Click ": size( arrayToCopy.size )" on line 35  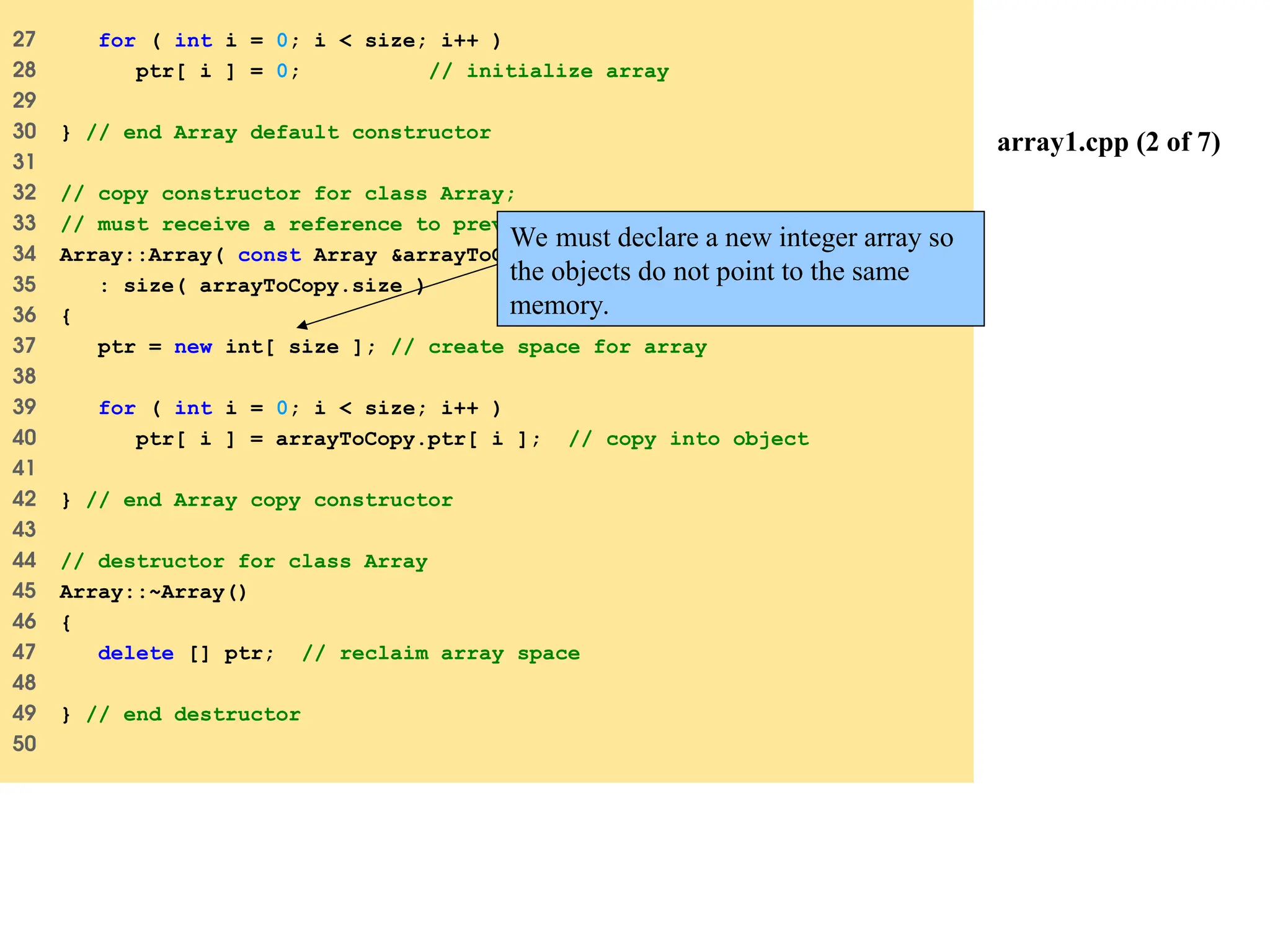pyautogui.click(x=262, y=286)
